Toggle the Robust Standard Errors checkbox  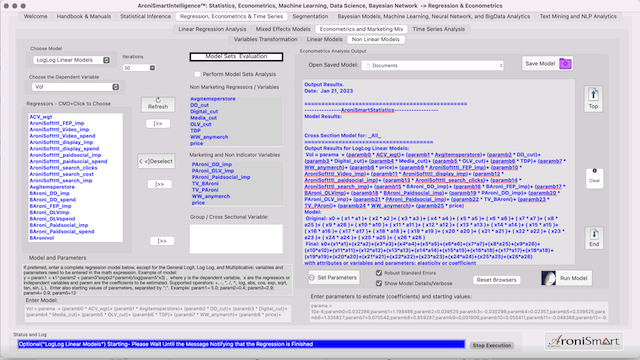[x=379, y=273]
